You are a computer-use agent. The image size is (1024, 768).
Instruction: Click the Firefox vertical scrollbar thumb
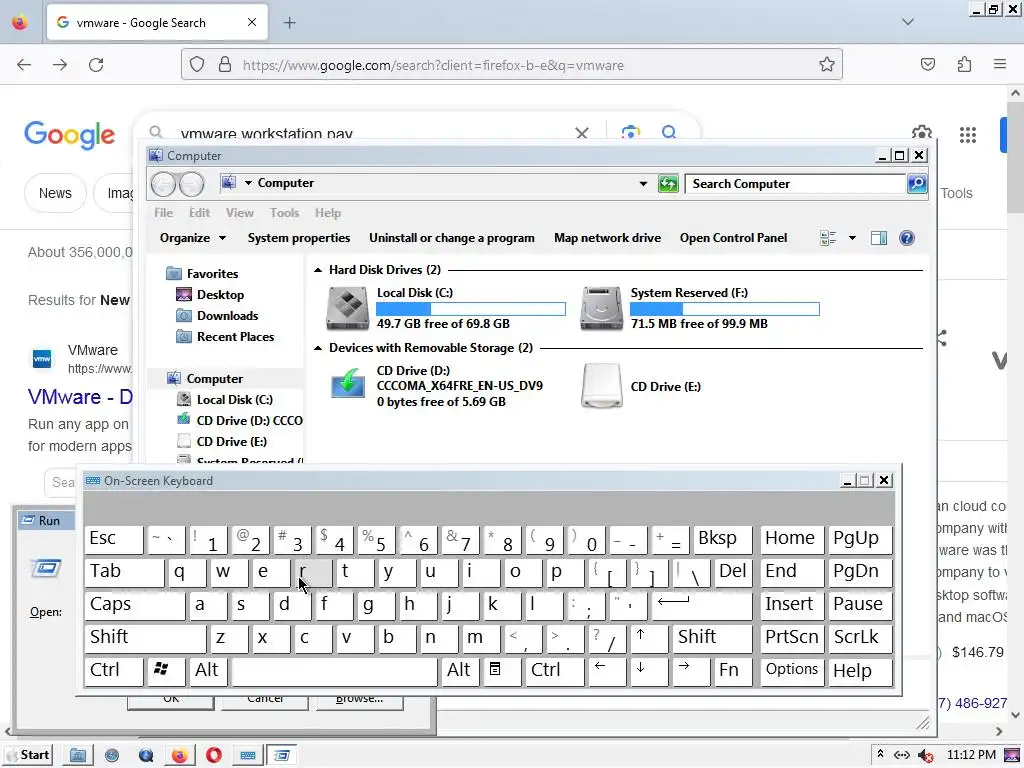tap(1016, 157)
